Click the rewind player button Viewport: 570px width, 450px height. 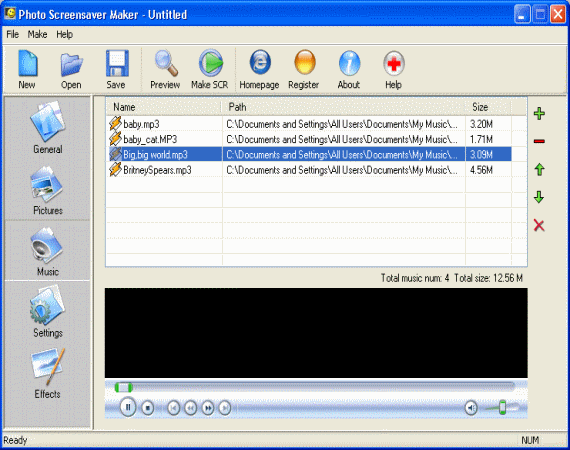click(190, 408)
